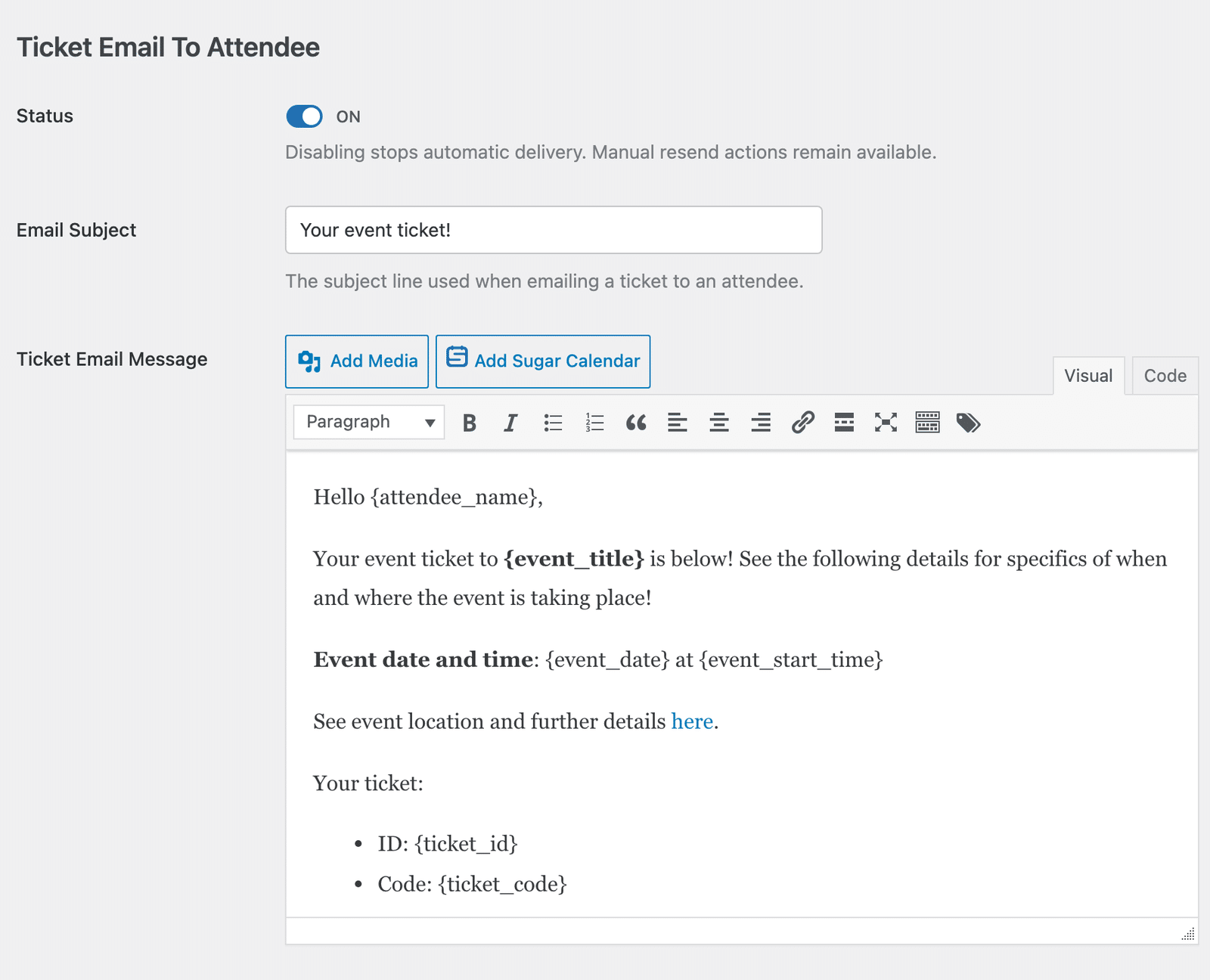This screenshot has height=980, width=1210.
Task: Toggle bold formatting in the editor toolbar
Action: point(470,423)
